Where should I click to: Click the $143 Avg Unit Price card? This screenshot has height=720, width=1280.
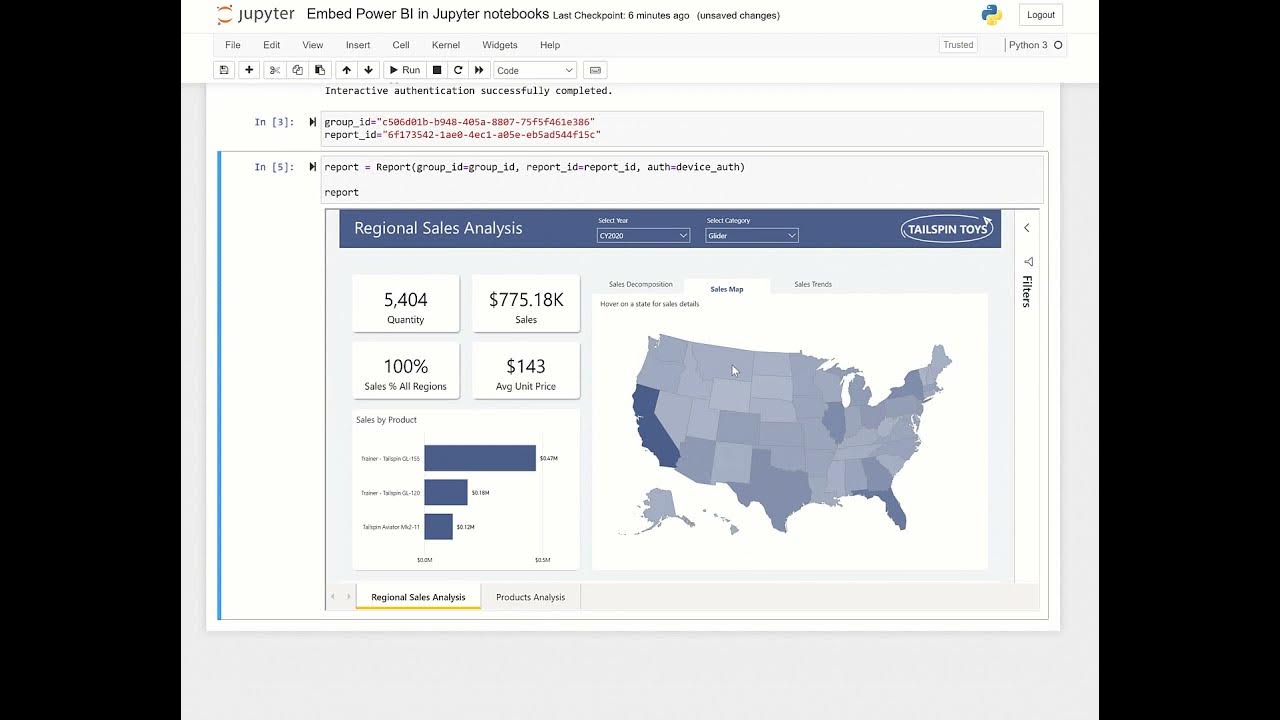click(526, 371)
